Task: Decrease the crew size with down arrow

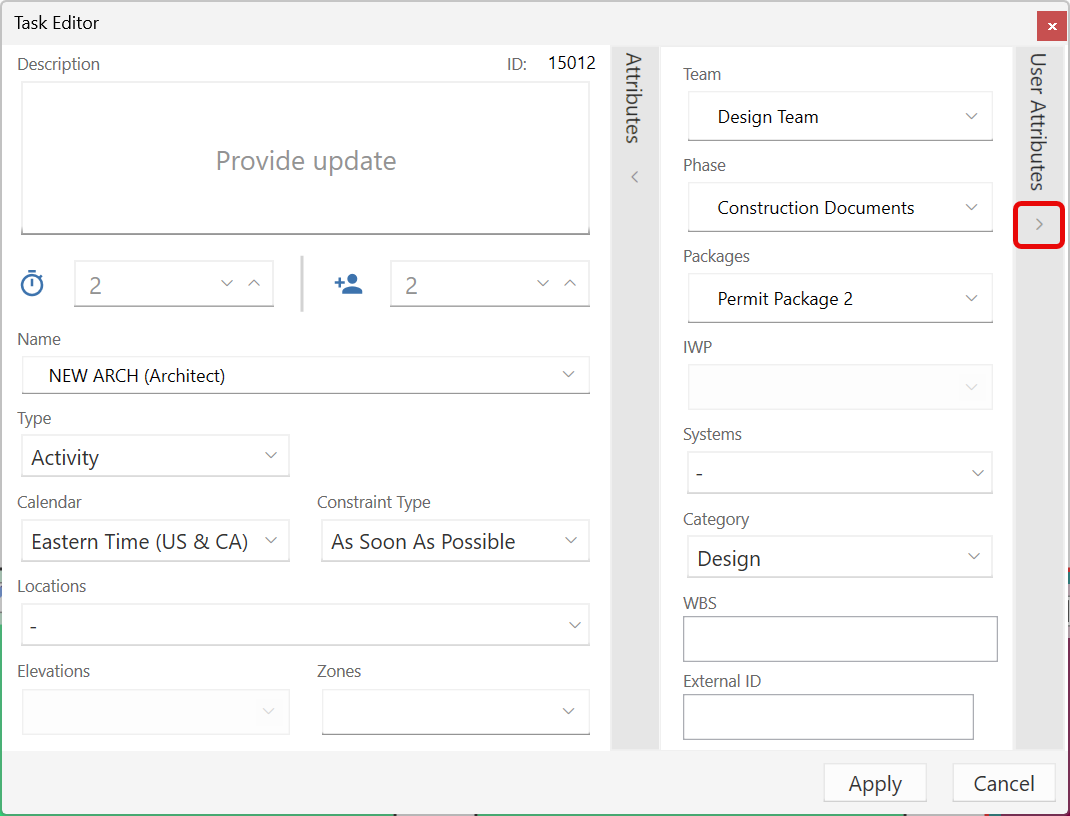Action: click(543, 283)
